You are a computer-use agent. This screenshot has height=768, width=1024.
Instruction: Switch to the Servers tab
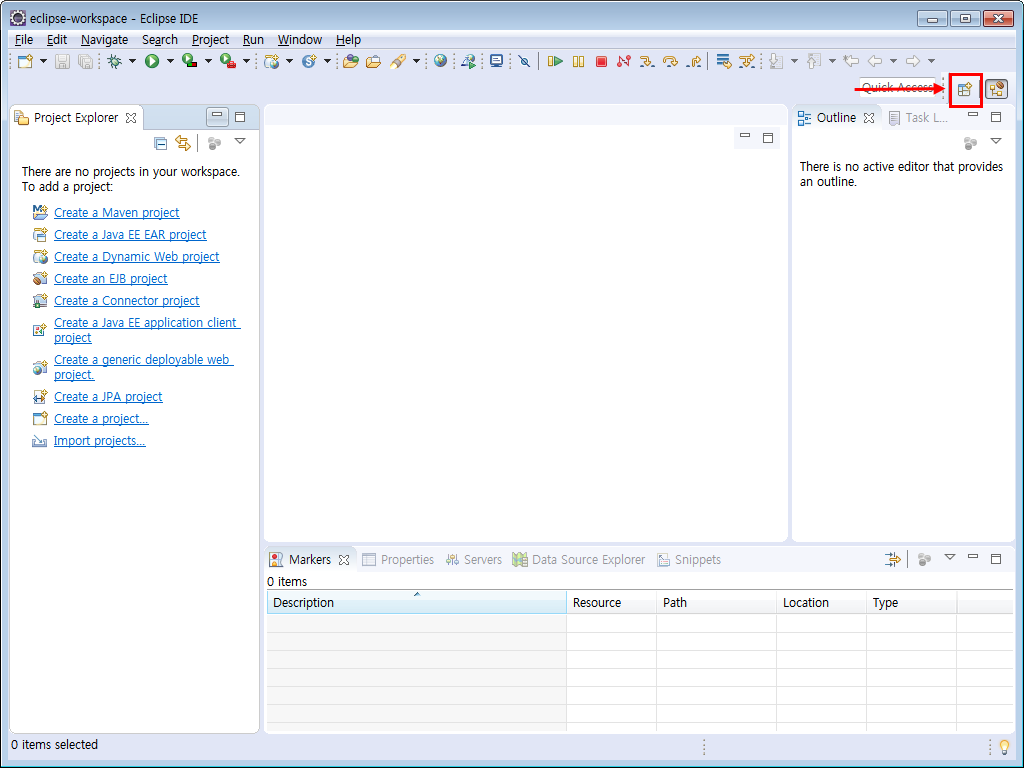pos(473,560)
